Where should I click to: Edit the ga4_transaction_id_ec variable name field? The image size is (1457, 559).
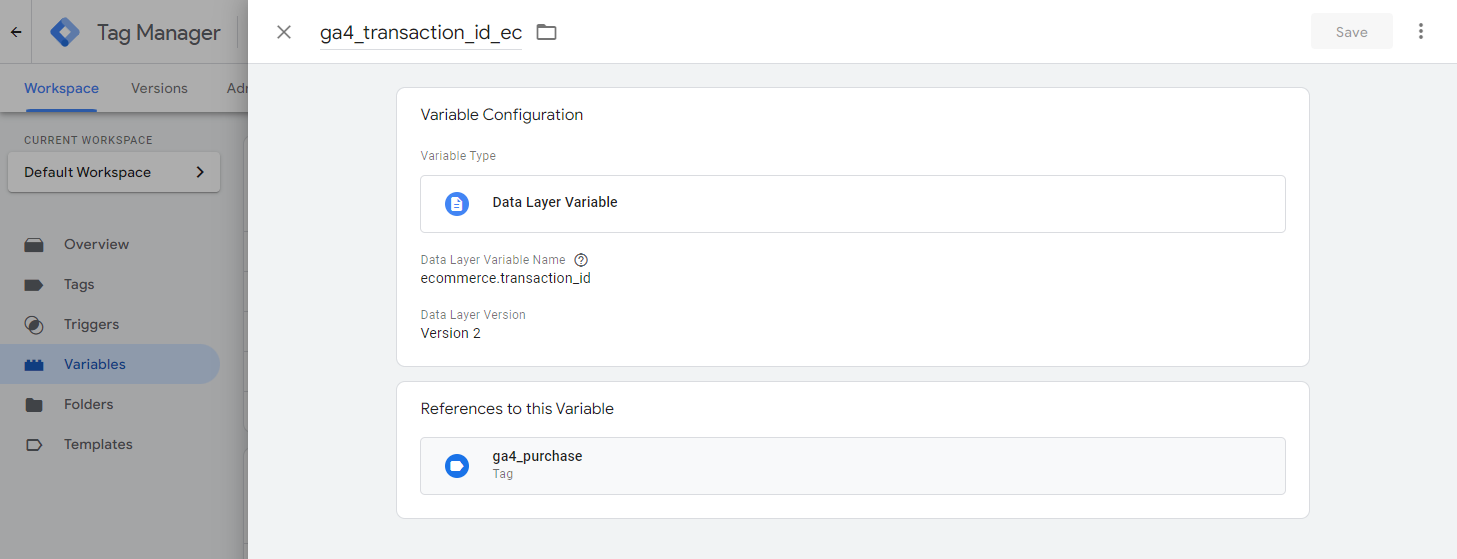(420, 33)
